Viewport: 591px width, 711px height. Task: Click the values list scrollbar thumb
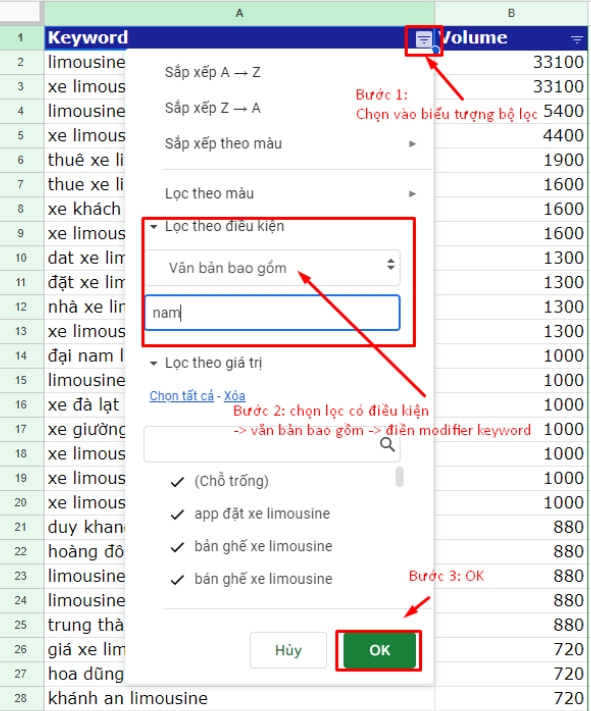pyautogui.click(x=399, y=477)
